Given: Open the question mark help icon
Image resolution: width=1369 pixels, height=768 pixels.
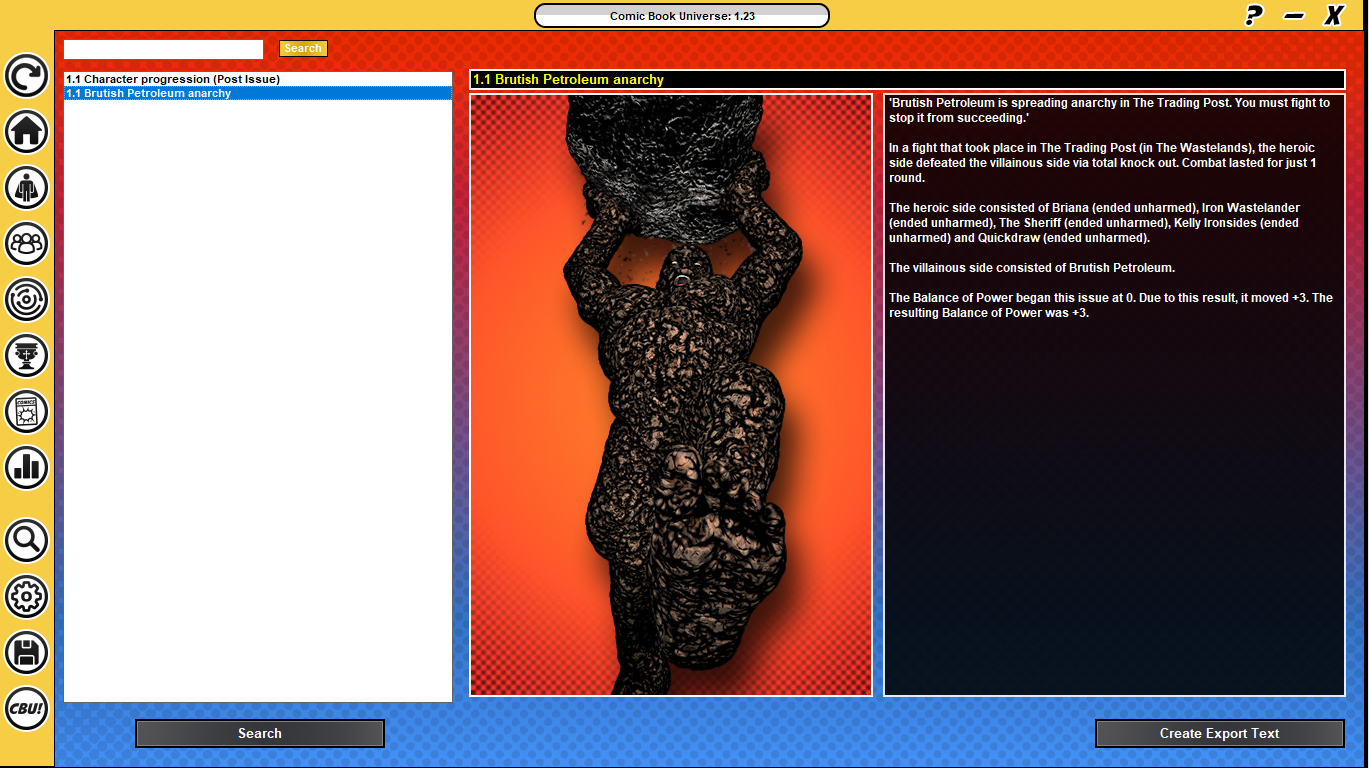Looking at the screenshot, I should (1253, 15).
